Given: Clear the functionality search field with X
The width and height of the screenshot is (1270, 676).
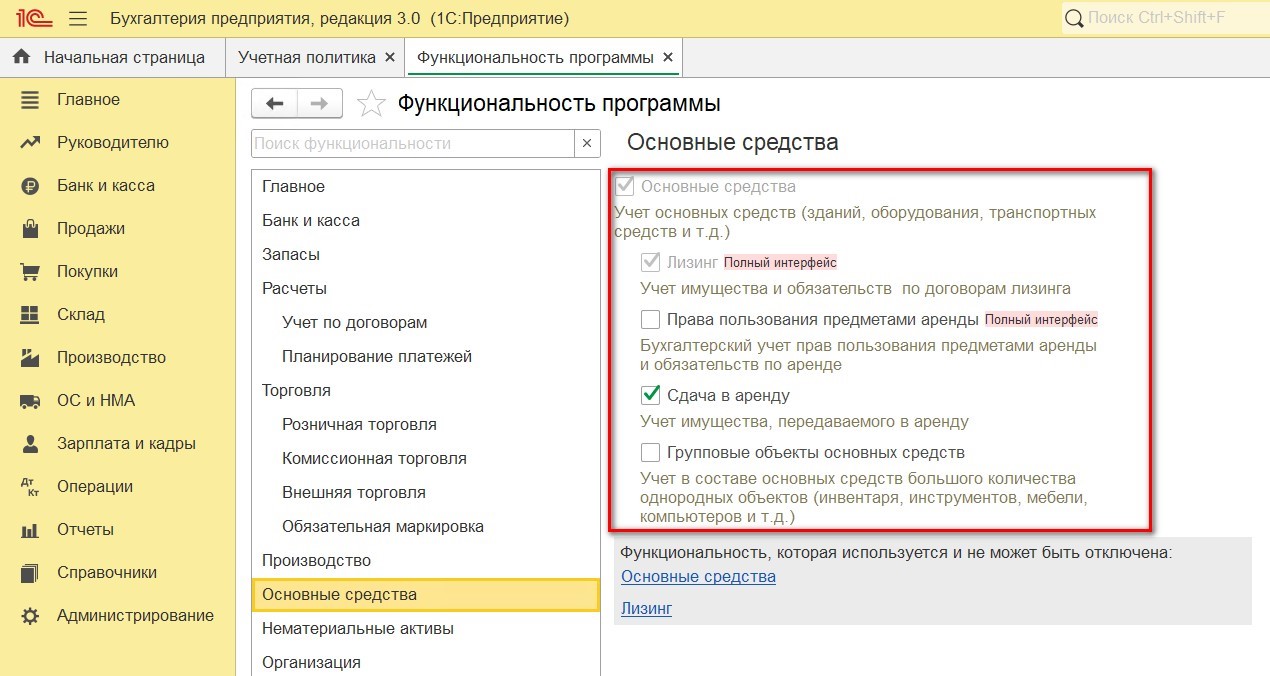Looking at the screenshot, I should click(588, 143).
